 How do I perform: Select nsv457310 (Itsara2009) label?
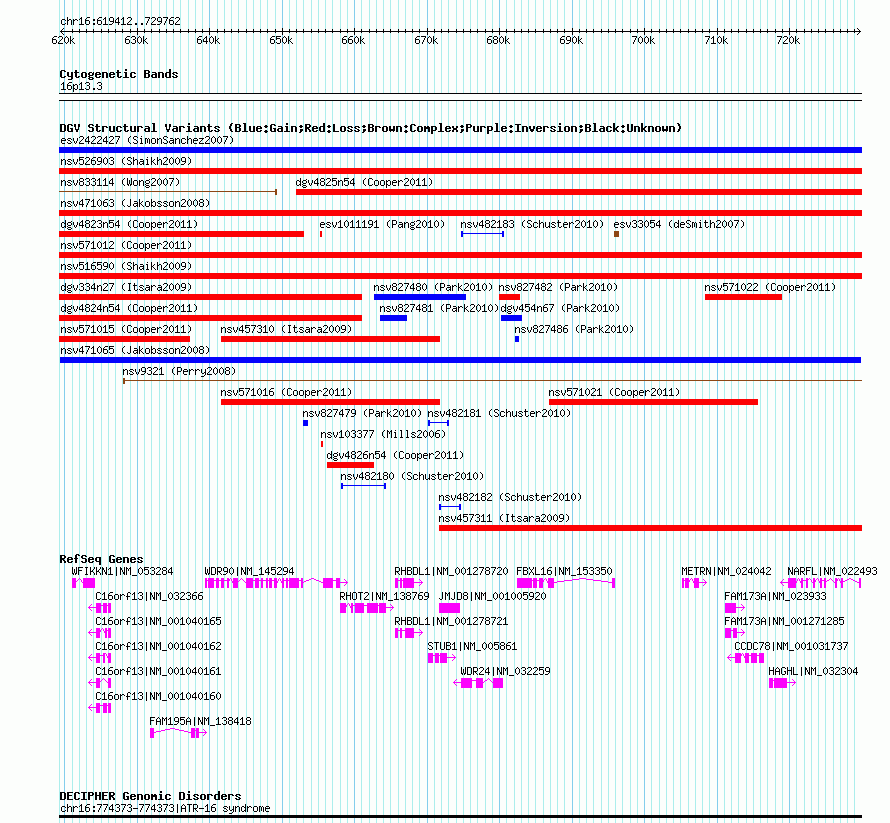pos(286,329)
